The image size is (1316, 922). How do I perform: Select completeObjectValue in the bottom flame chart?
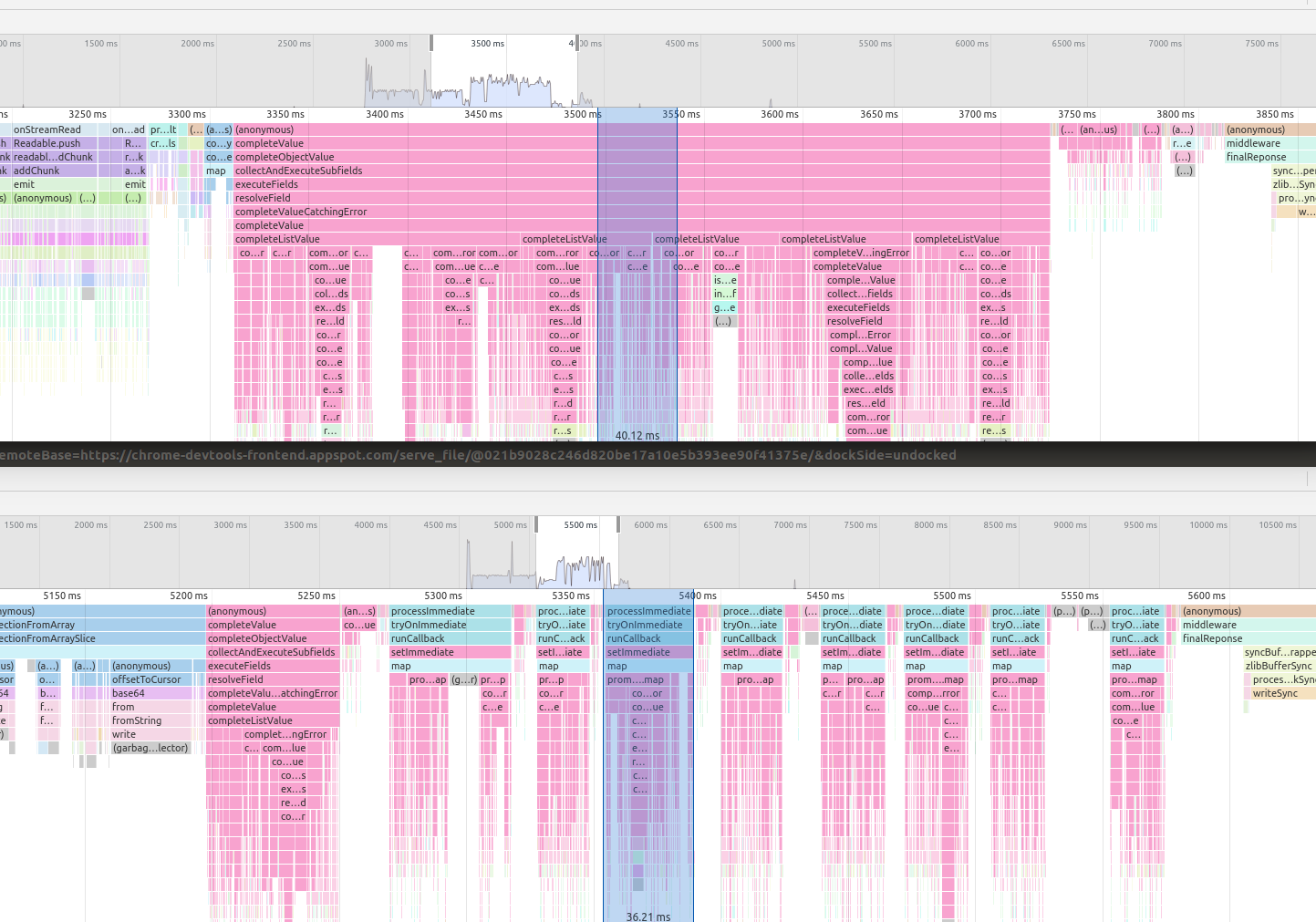273,638
